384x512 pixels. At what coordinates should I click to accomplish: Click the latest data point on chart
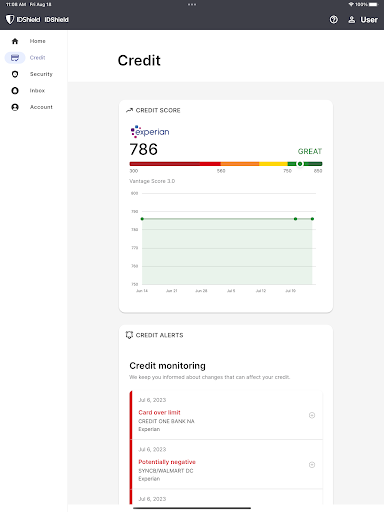tap(312, 219)
